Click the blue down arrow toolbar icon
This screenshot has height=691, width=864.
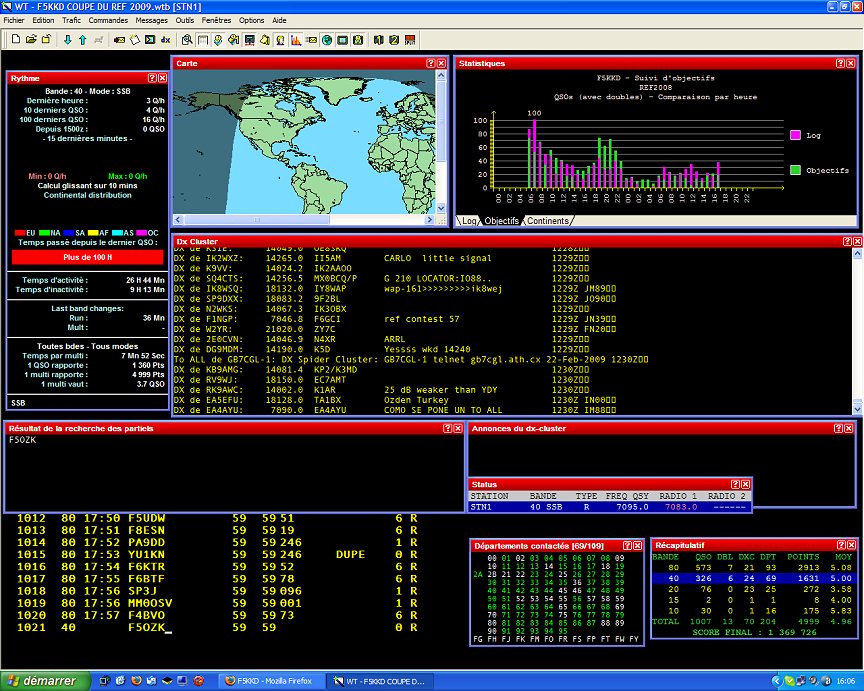click(x=67, y=40)
